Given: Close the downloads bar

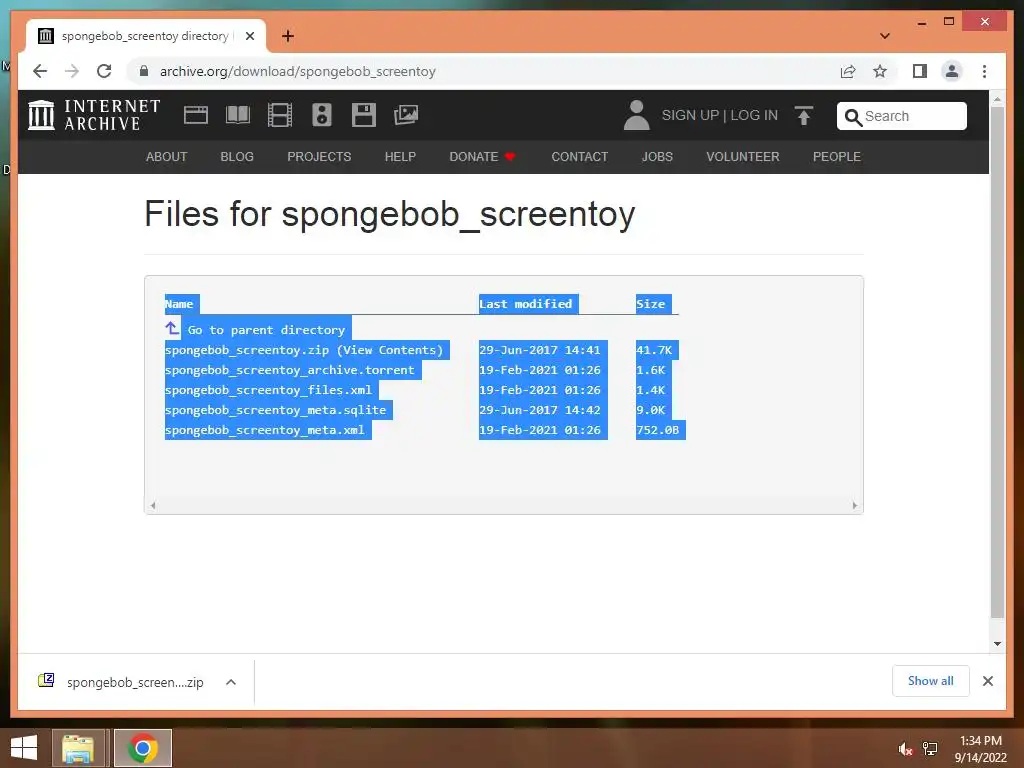Looking at the screenshot, I should click(x=987, y=681).
